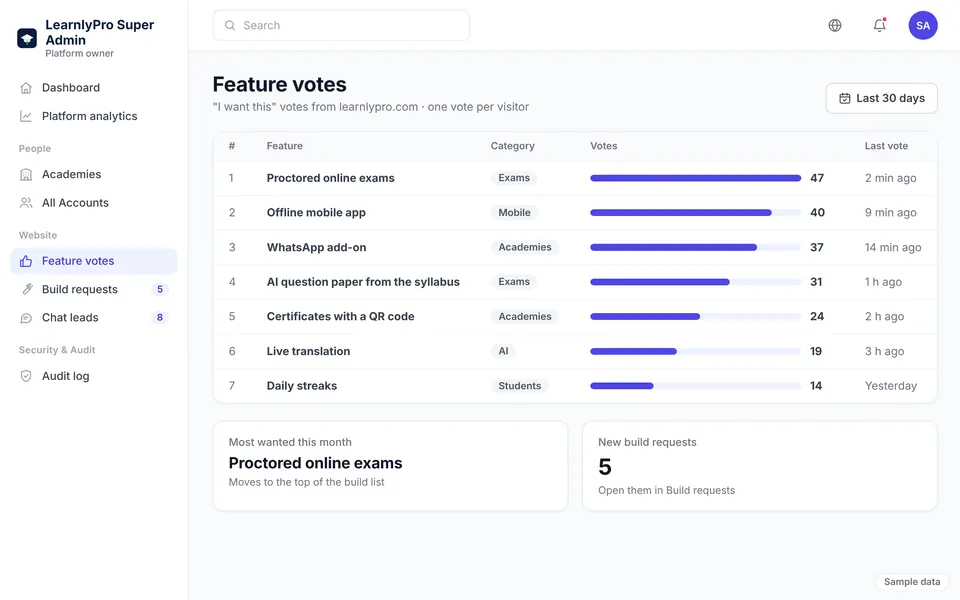This screenshot has height=600, width=960.
Task: Click the Students category tag
Action: (x=519, y=386)
